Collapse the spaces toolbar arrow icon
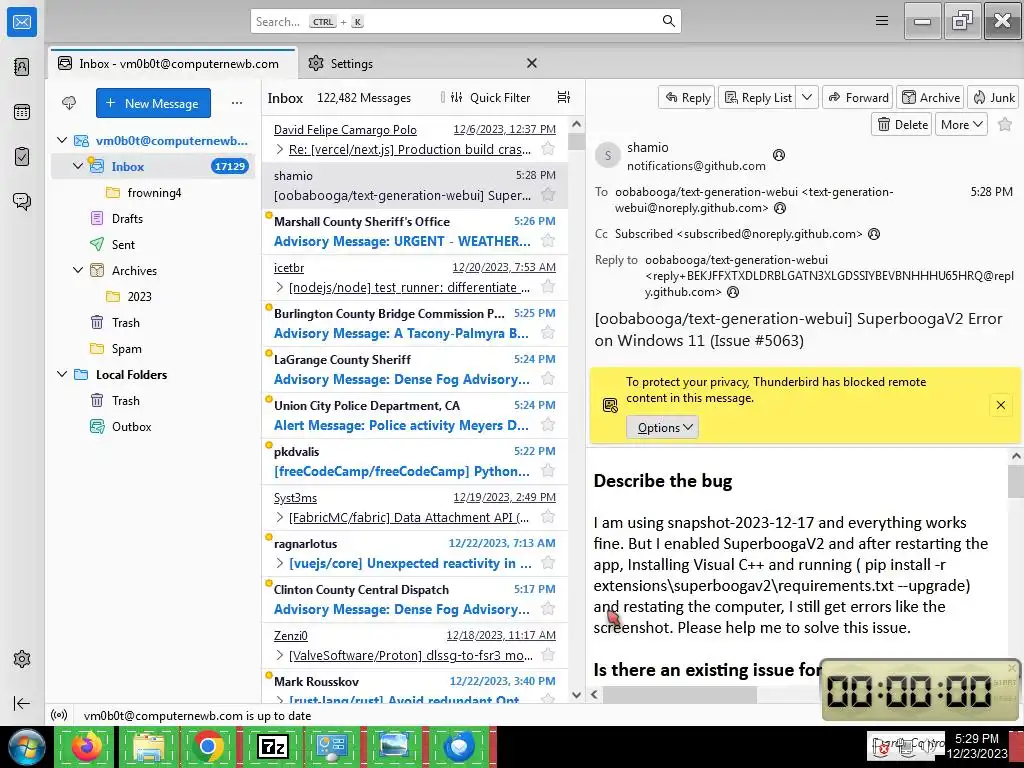 click(x=22, y=703)
